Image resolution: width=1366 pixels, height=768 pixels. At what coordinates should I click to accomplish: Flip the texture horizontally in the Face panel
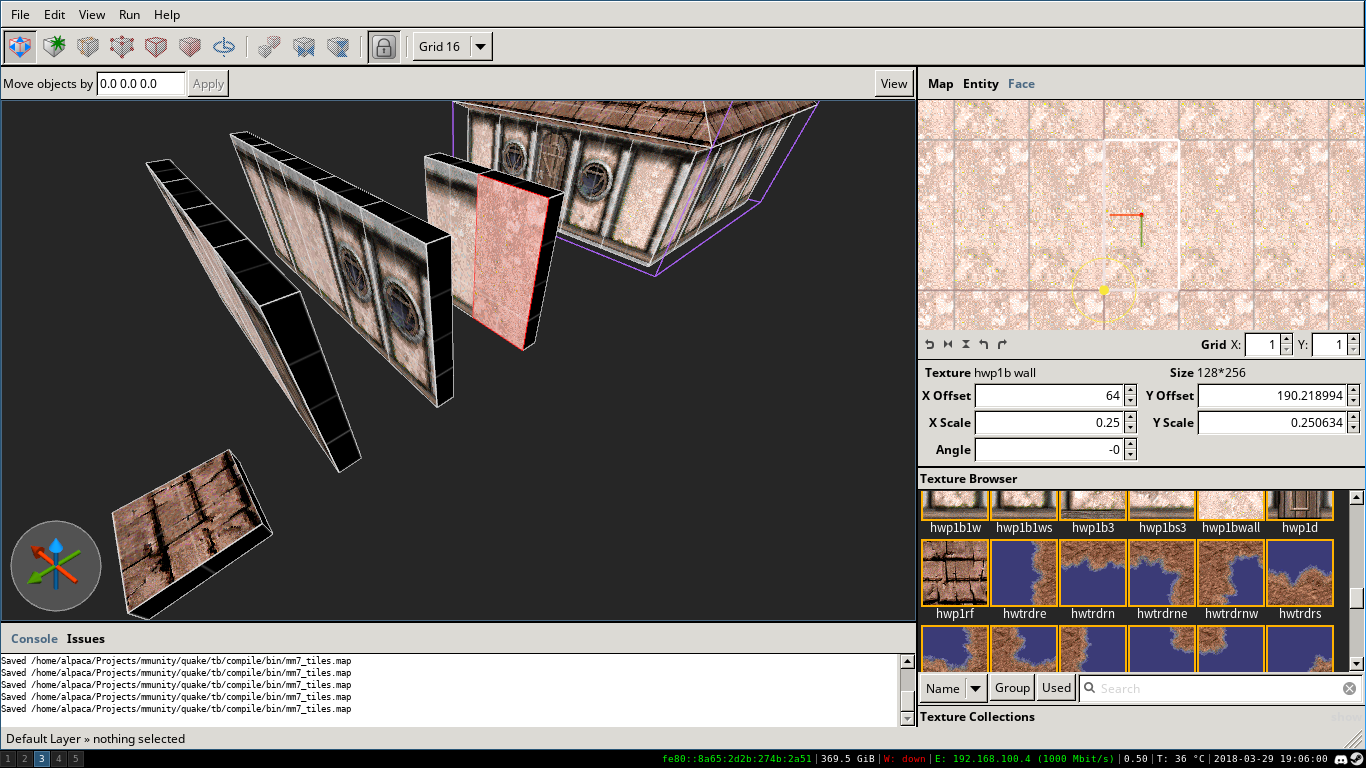click(x=947, y=344)
